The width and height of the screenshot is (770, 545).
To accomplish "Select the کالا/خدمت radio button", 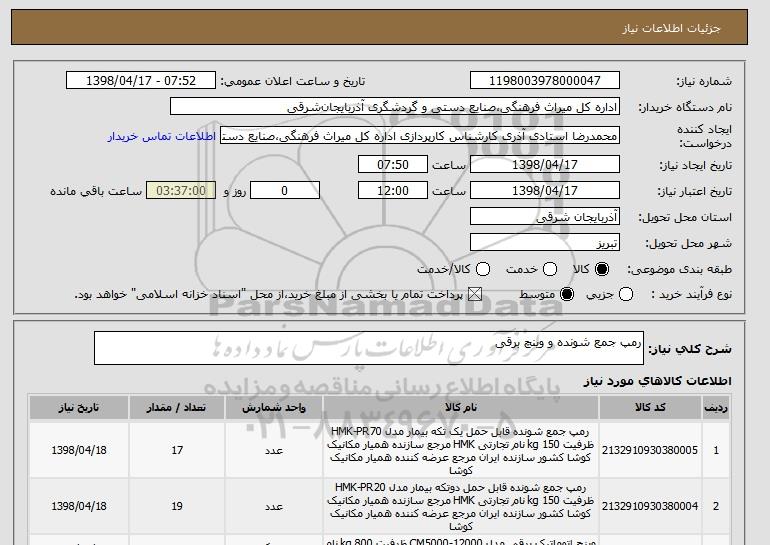I will point(483,269).
